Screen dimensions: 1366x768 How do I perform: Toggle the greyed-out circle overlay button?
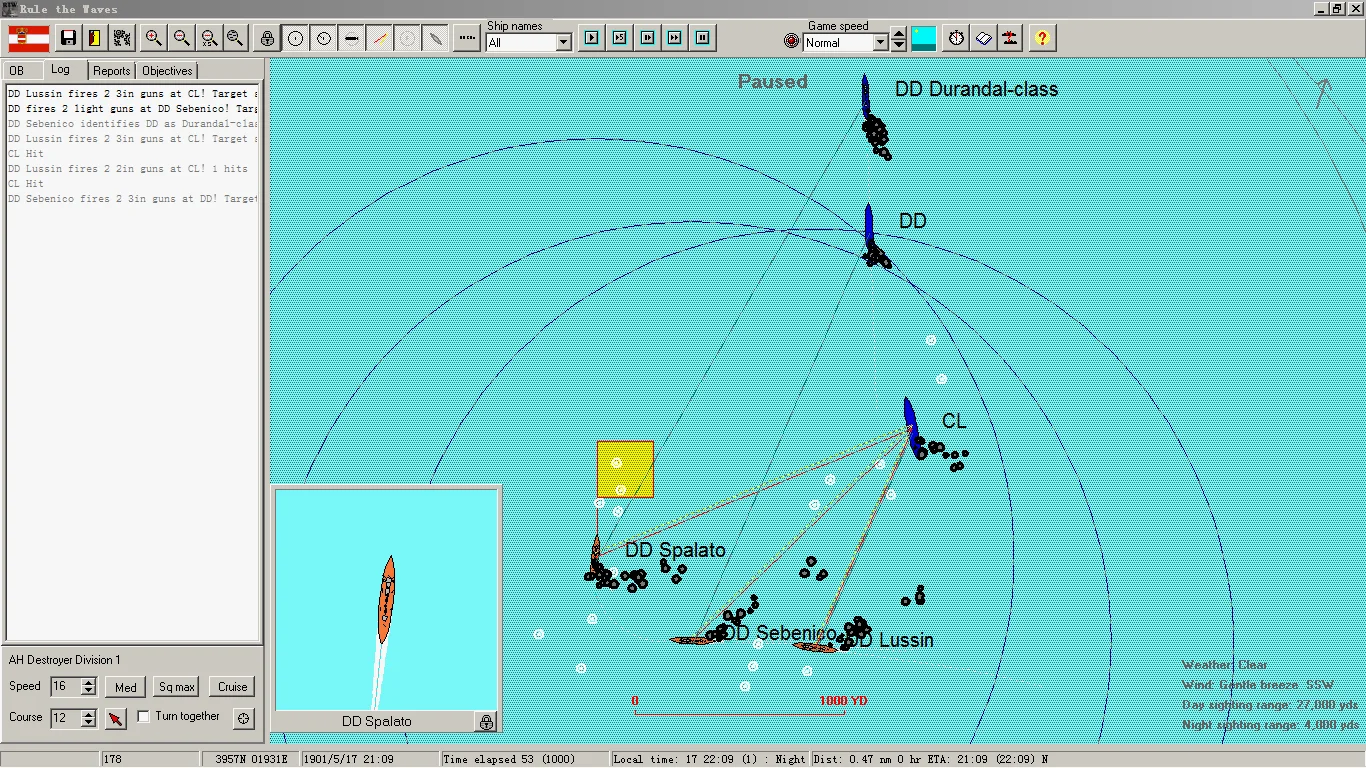pyautogui.click(x=407, y=39)
